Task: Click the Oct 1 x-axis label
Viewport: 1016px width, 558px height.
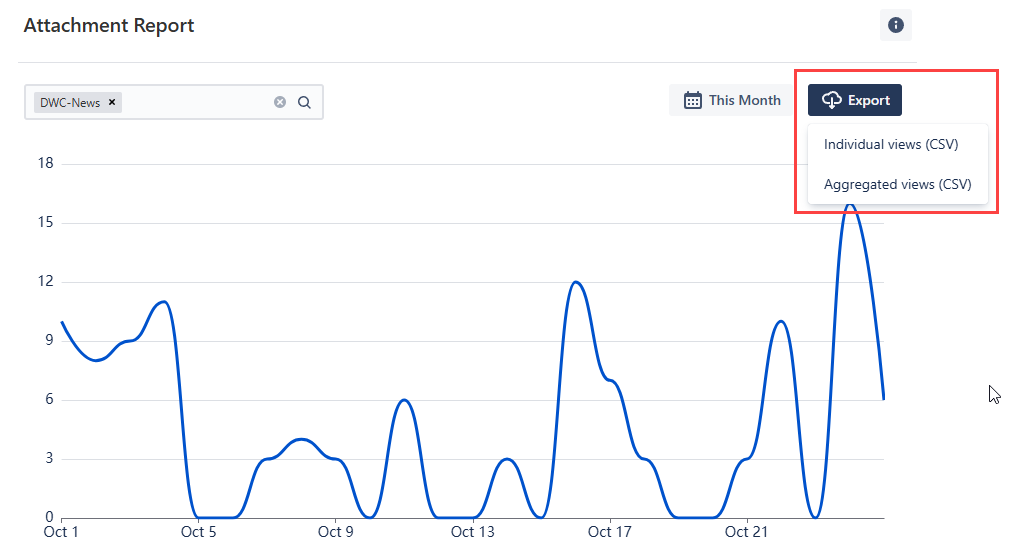Action: pos(61,532)
